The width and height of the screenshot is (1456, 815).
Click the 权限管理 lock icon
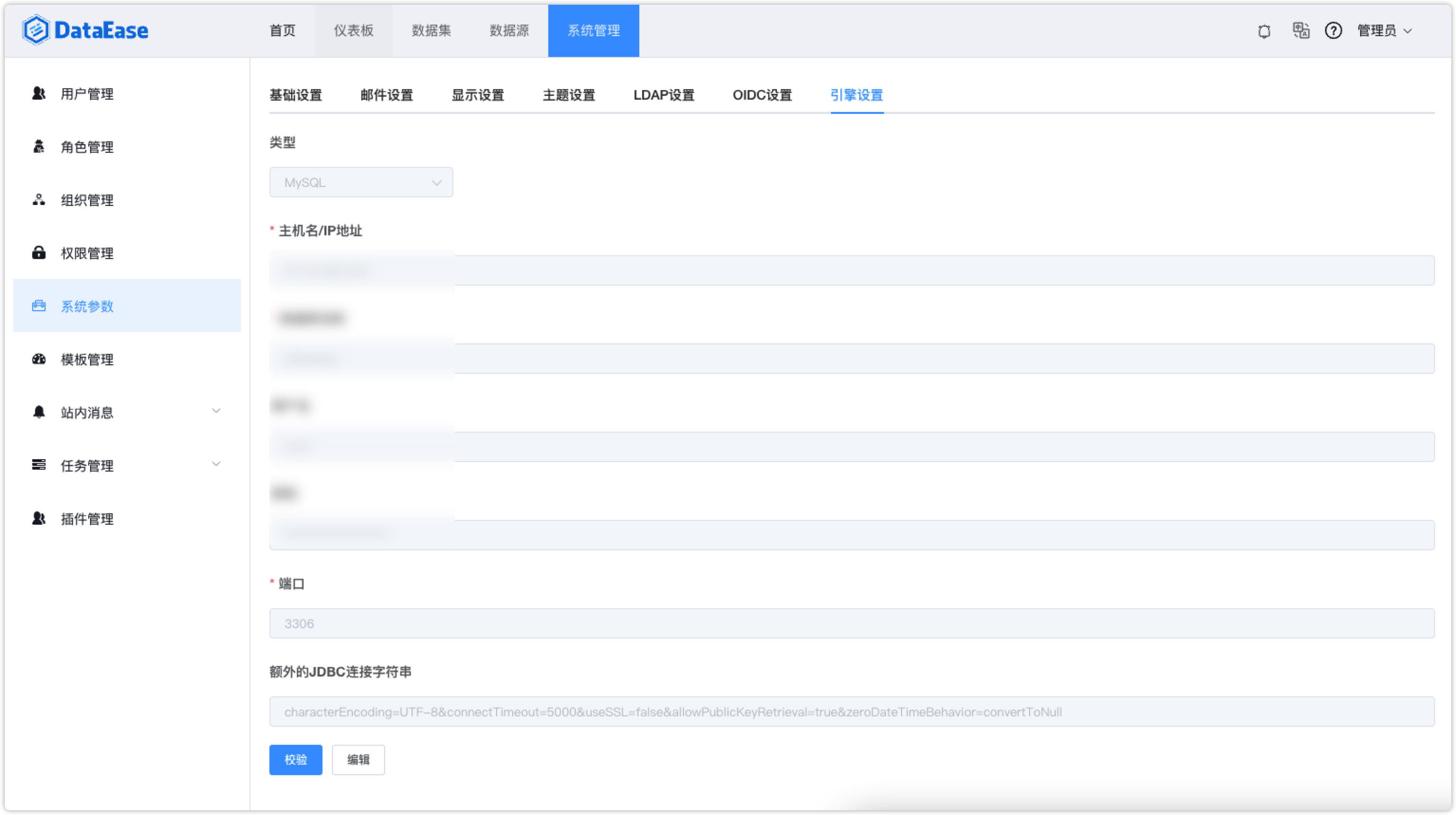click(38, 253)
